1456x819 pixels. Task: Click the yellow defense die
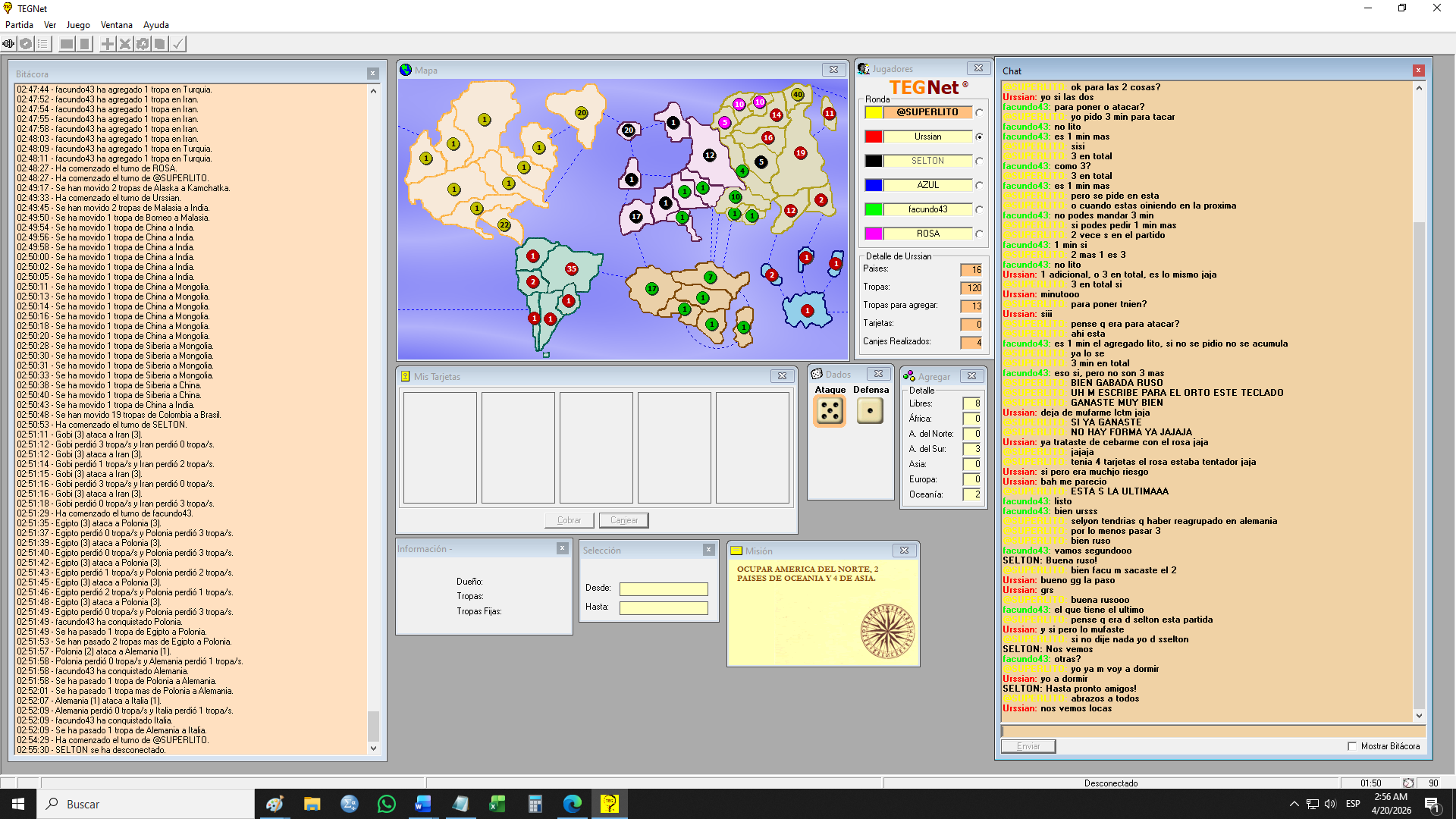pos(870,411)
